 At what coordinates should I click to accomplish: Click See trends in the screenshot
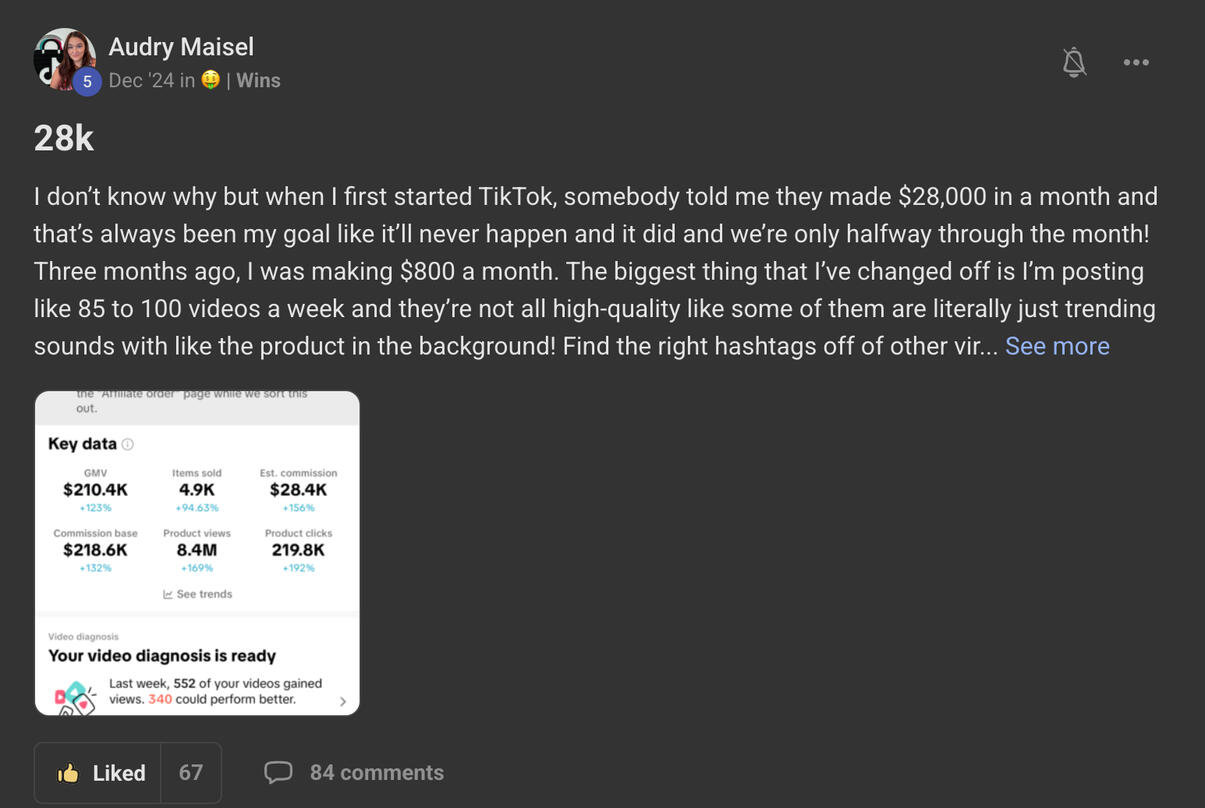click(198, 594)
